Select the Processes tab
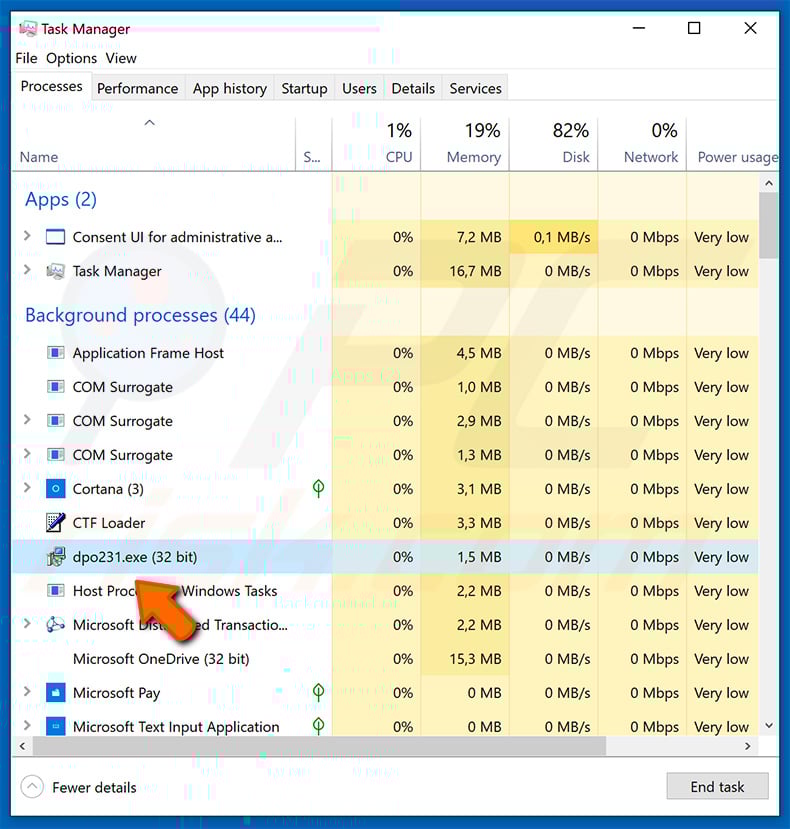 tap(51, 86)
